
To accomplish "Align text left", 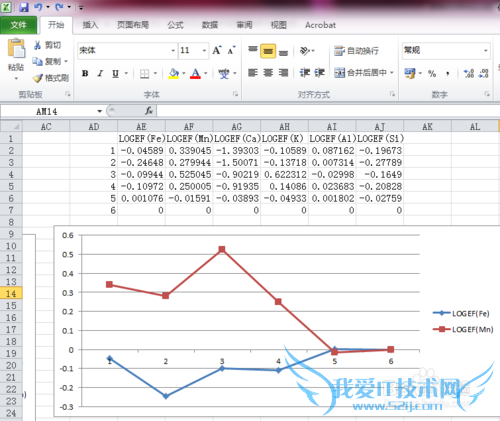I will [x=253, y=73].
